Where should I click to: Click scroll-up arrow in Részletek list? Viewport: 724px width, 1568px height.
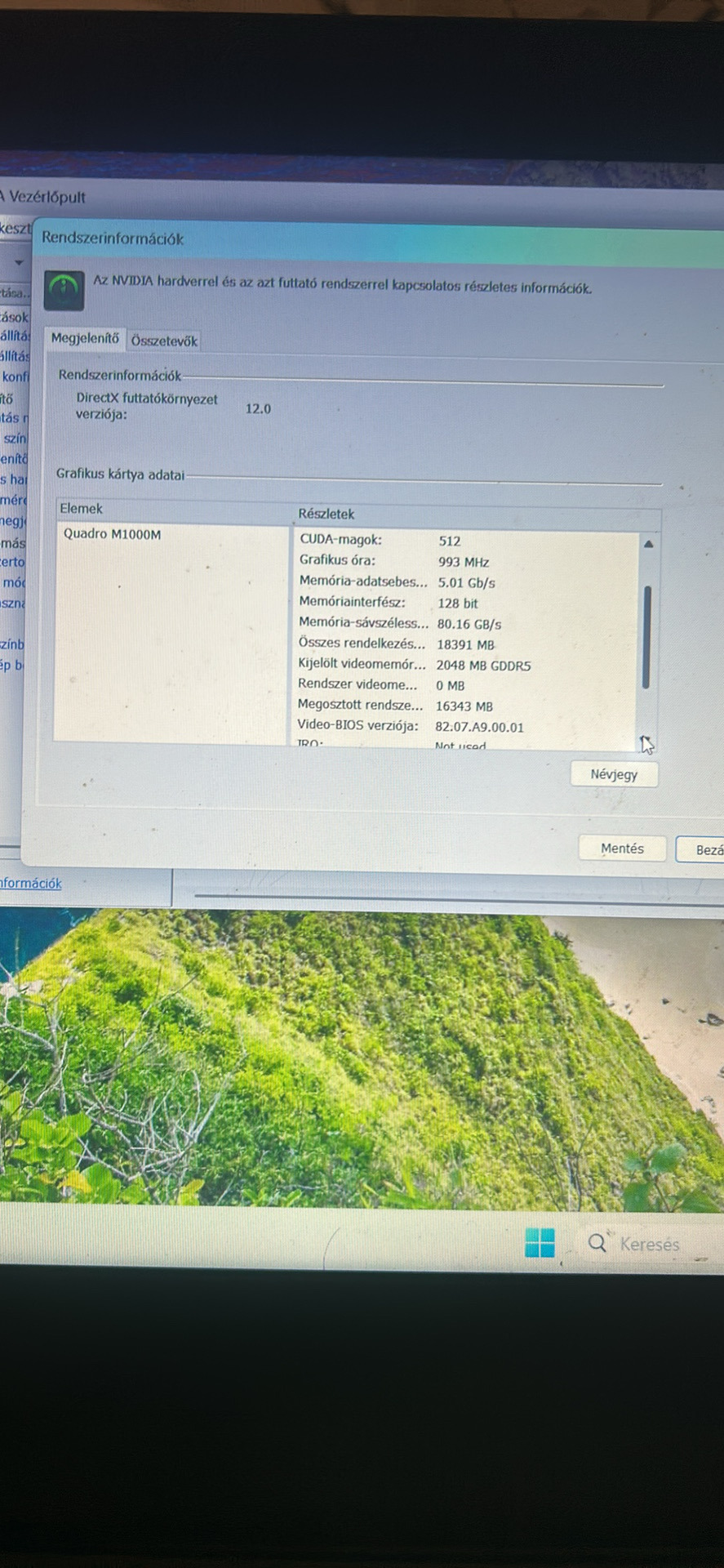coord(648,544)
